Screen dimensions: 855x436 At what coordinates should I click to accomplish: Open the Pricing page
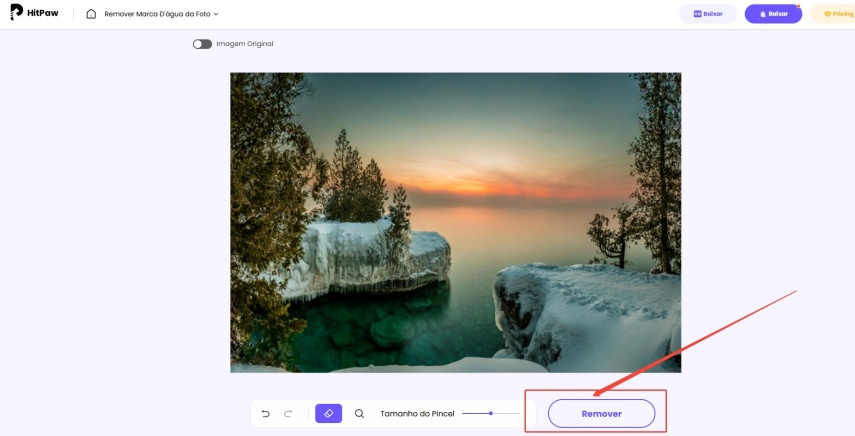click(833, 14)
